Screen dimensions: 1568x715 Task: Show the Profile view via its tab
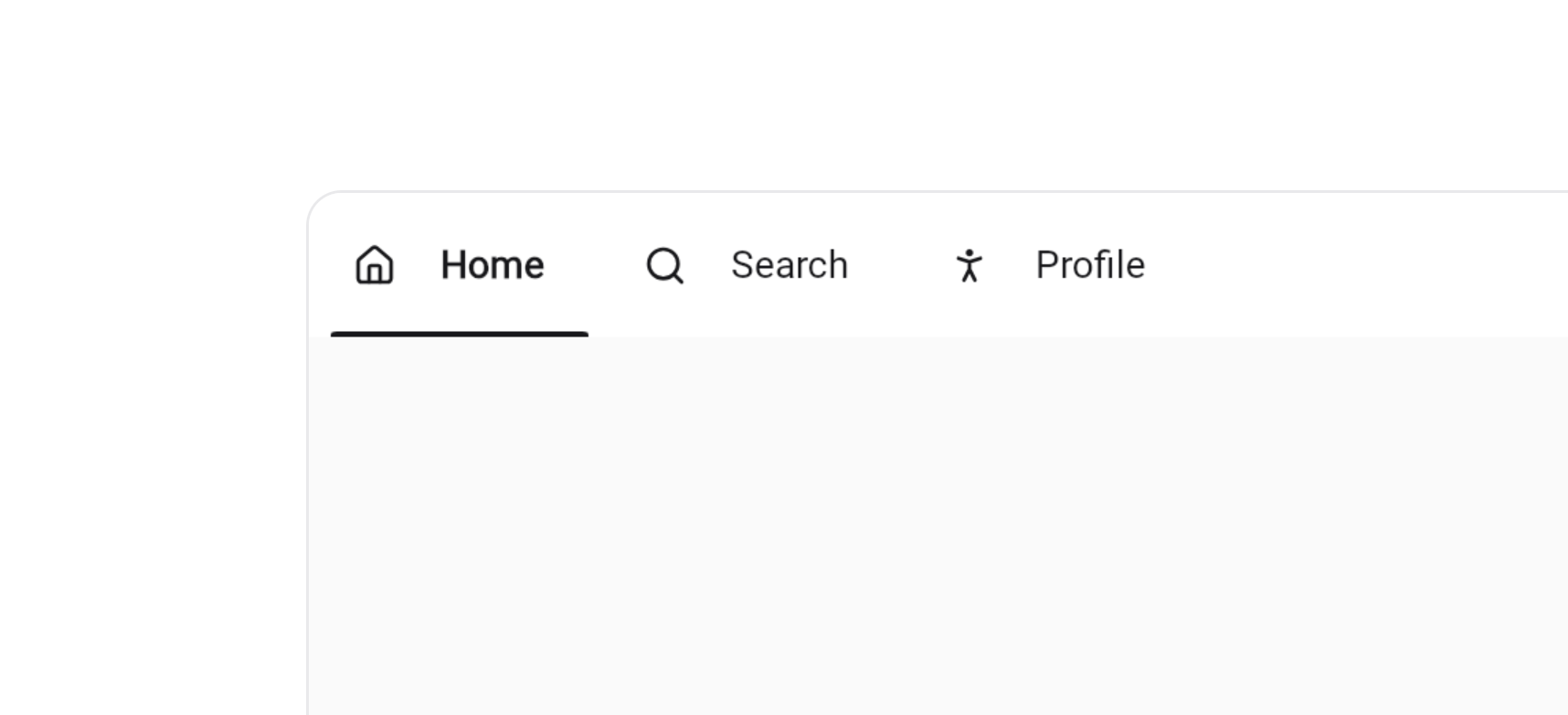click(x=1049, y=265)
